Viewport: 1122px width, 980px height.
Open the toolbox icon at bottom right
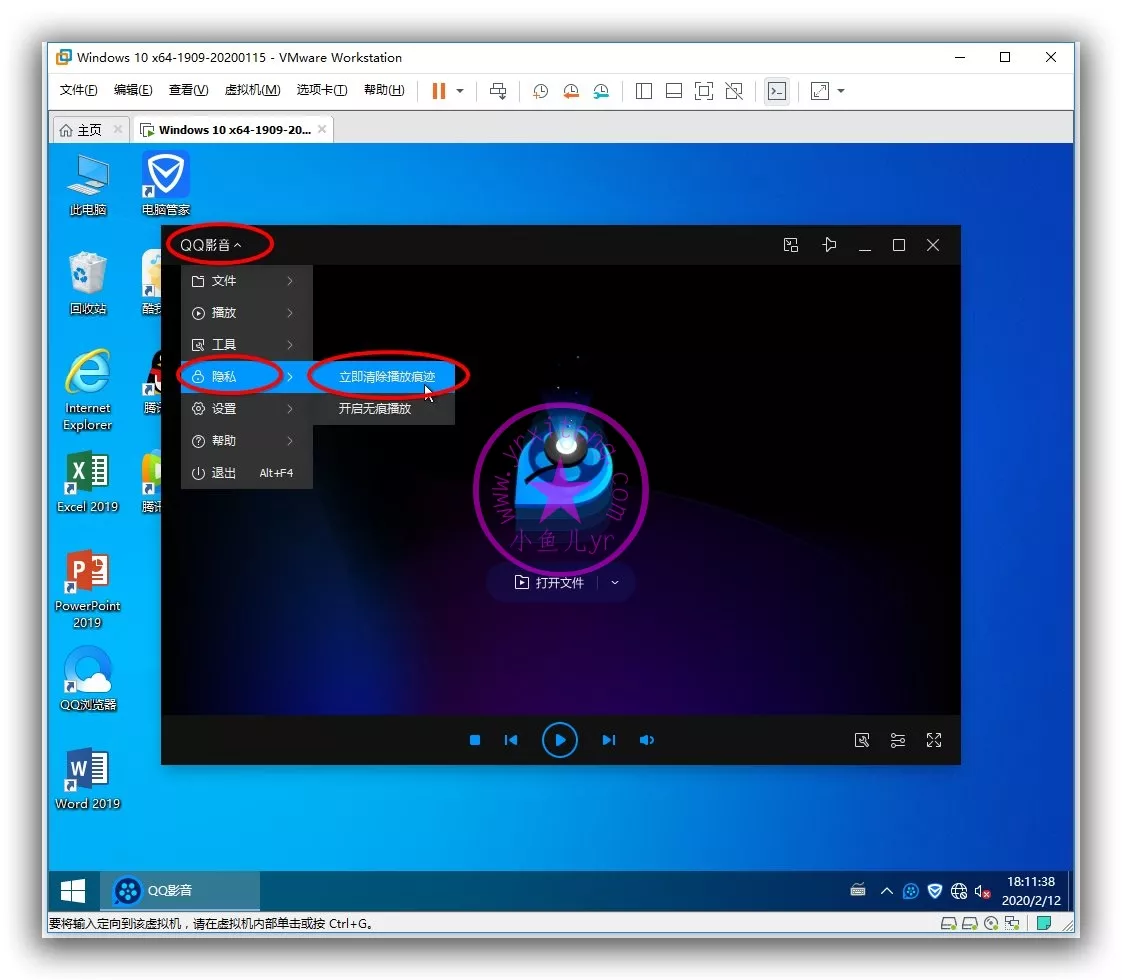coord(862,740)
